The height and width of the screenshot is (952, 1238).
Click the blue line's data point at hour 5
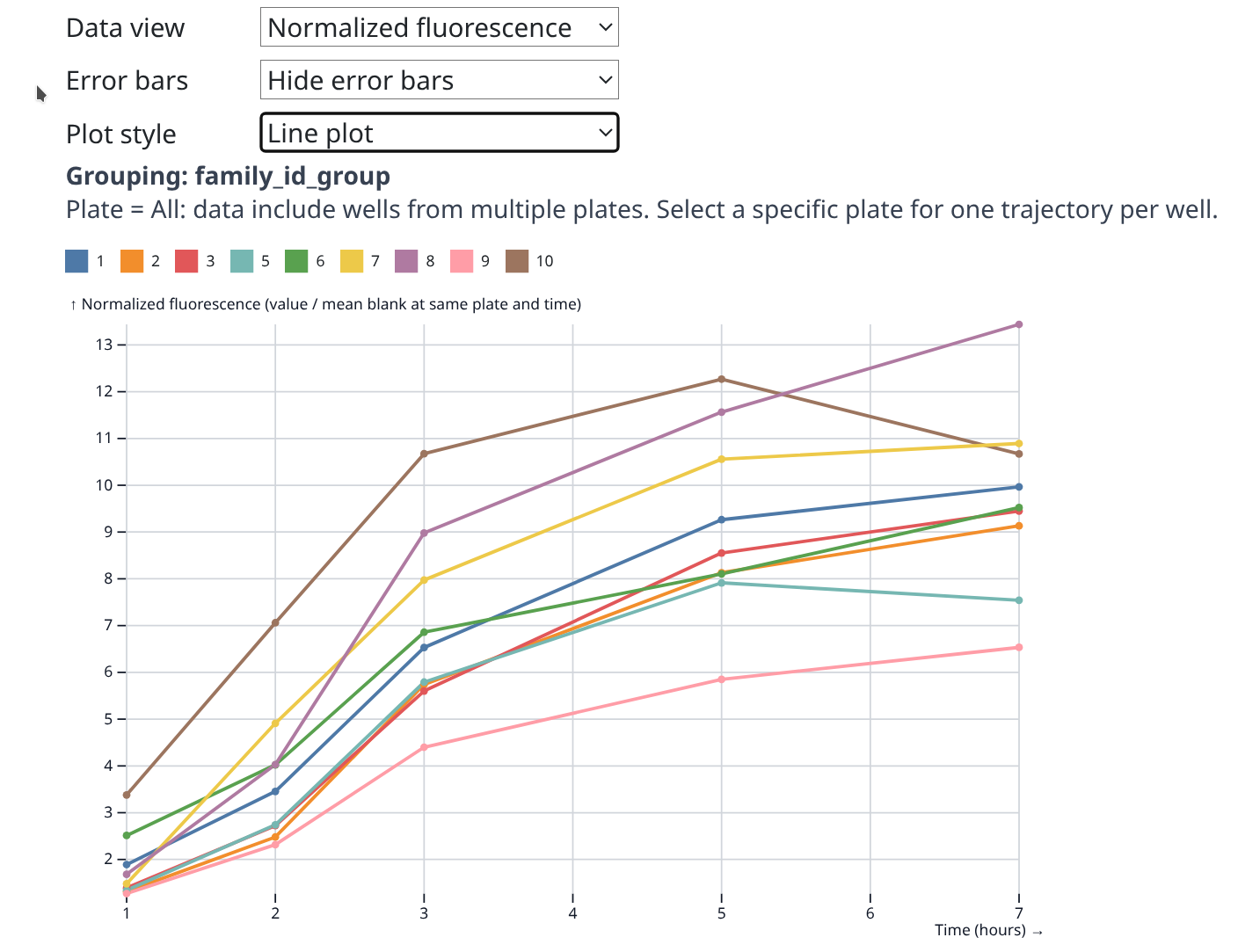[722, 520]
